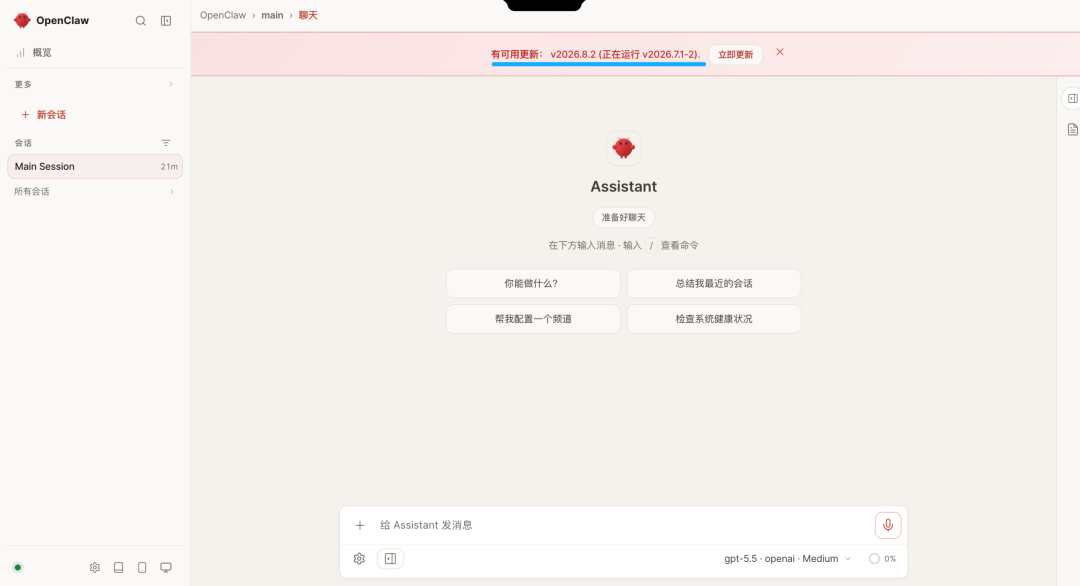The image size is (1080, 586).
Task: Open search with the magnifier icon
Action: pos(141,21)
